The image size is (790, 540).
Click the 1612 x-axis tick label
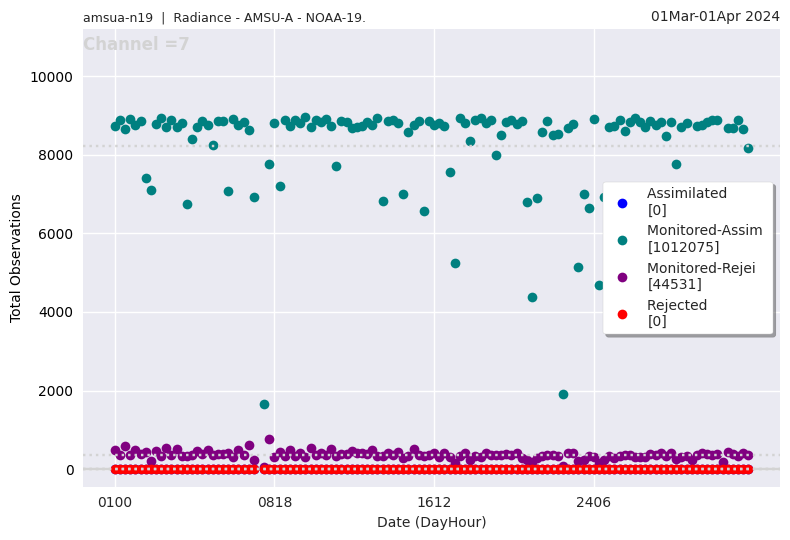434,502
